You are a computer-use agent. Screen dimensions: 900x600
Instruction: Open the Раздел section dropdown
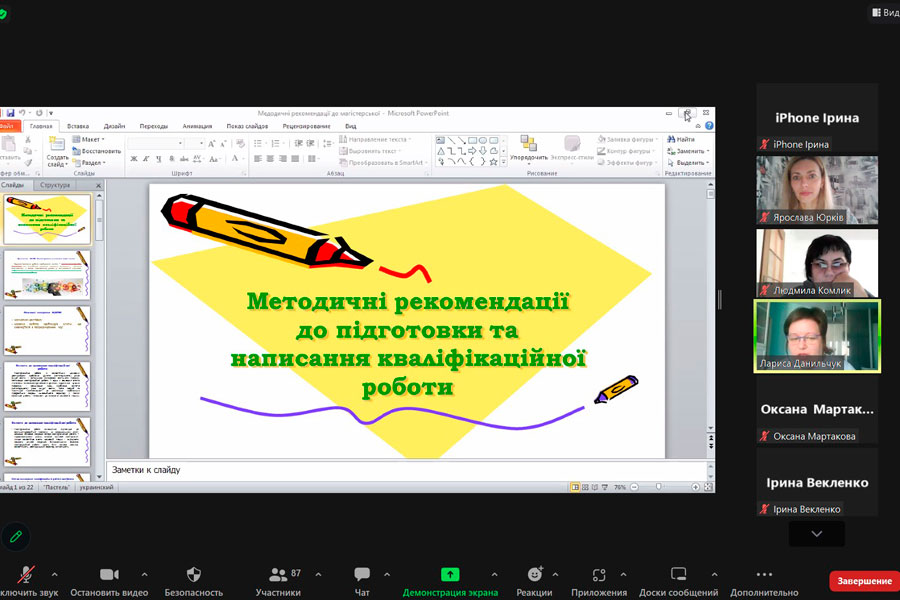pos(90,162)
